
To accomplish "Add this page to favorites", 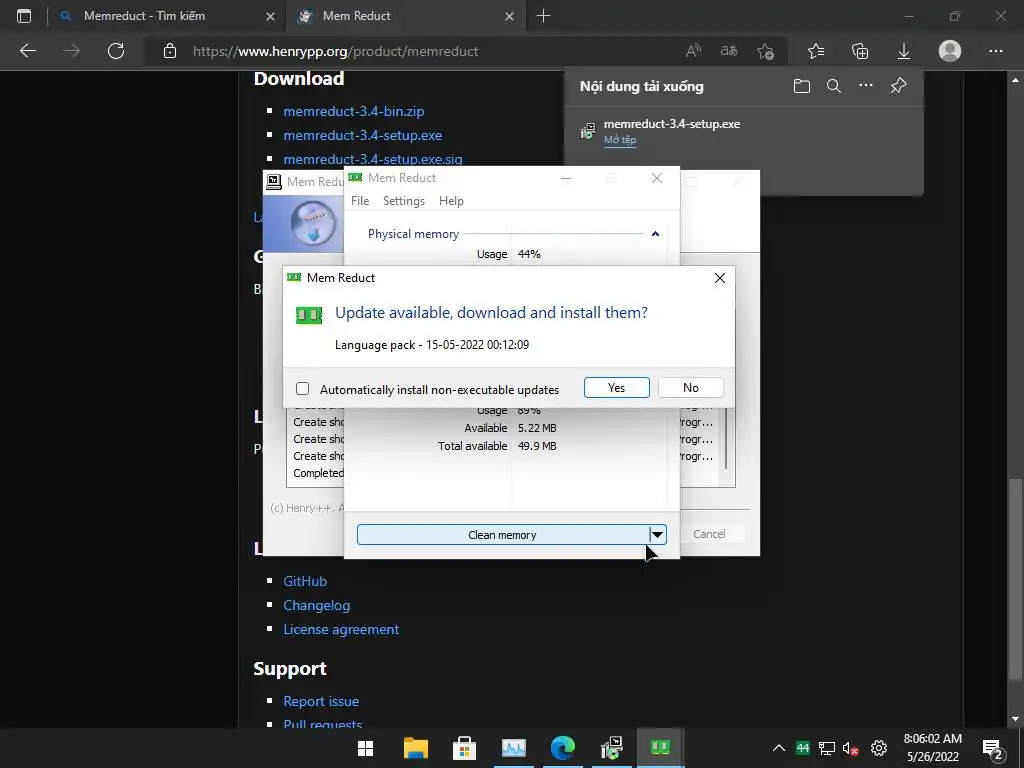I will pos(765,51).
